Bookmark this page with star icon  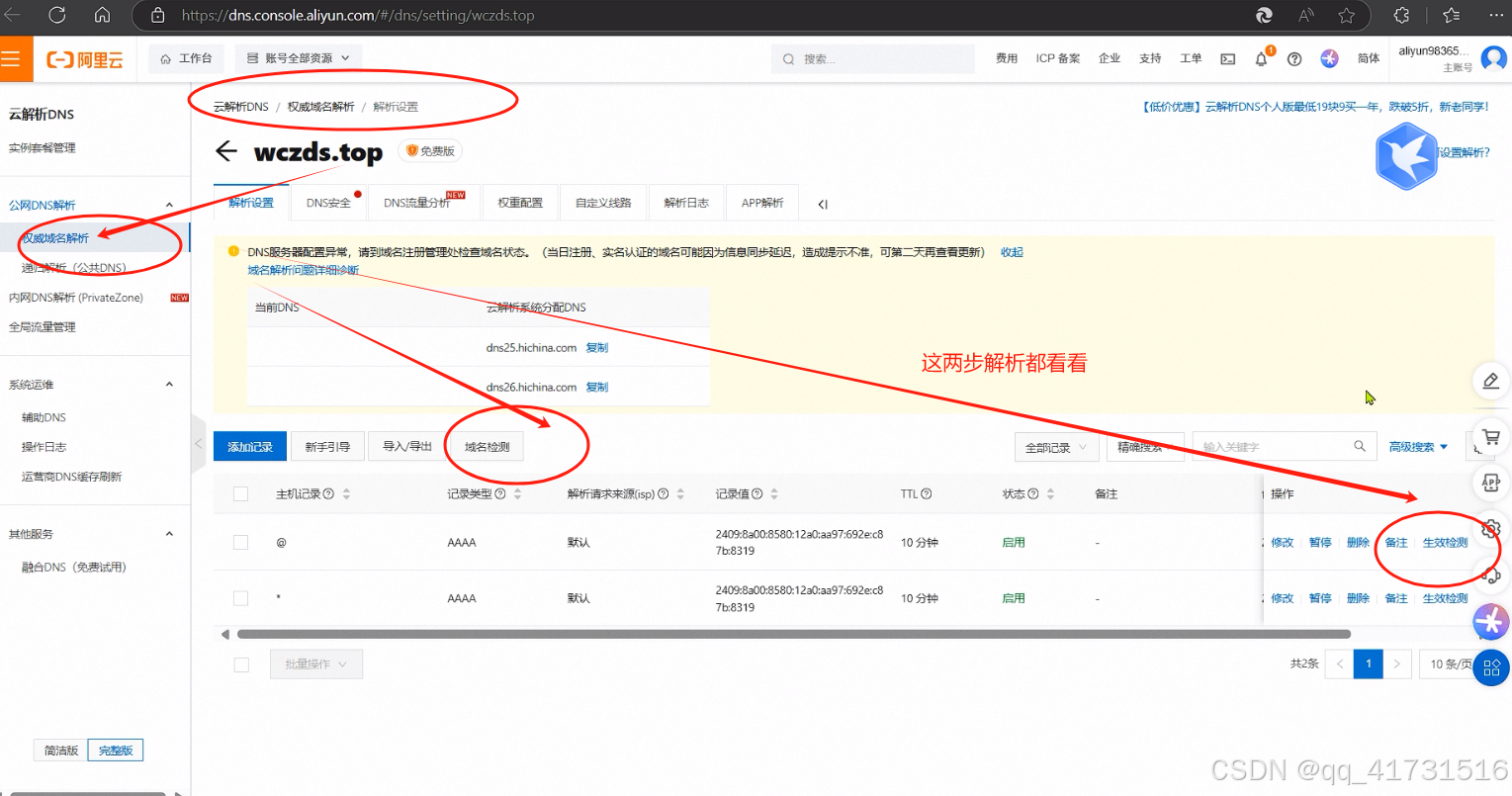click(1346, 15)
